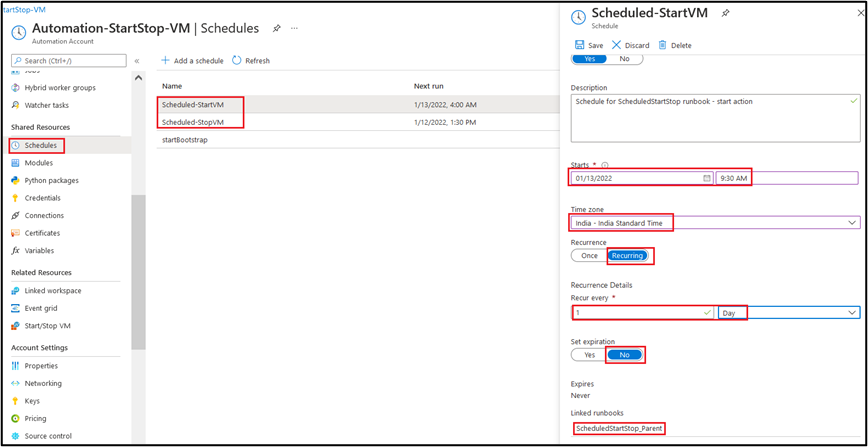Select the startBootstrap schedule row
868x447 pixels.
click(358, 140)
